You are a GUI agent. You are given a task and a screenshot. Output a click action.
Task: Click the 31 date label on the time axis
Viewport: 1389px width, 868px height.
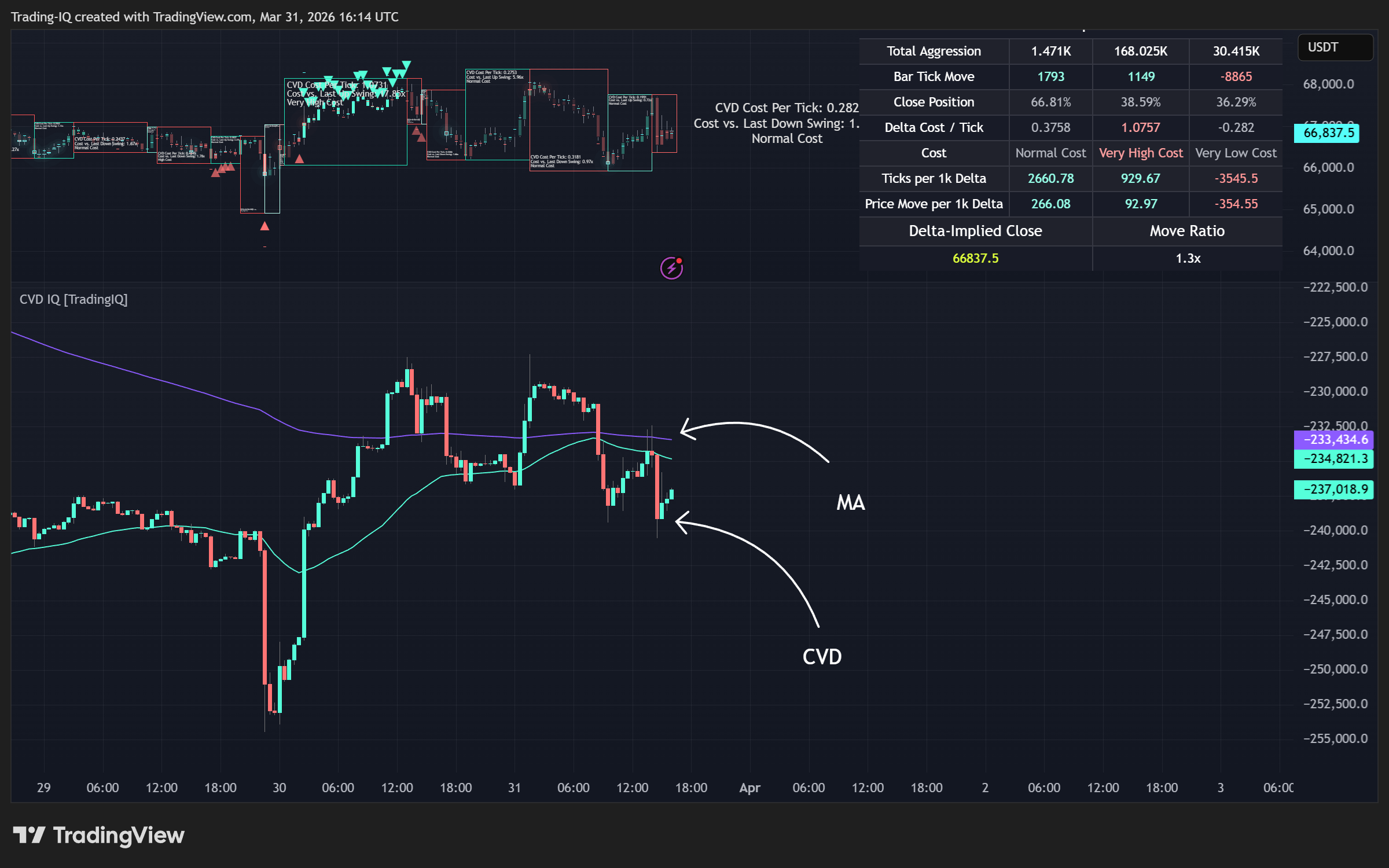click(514, 788)
